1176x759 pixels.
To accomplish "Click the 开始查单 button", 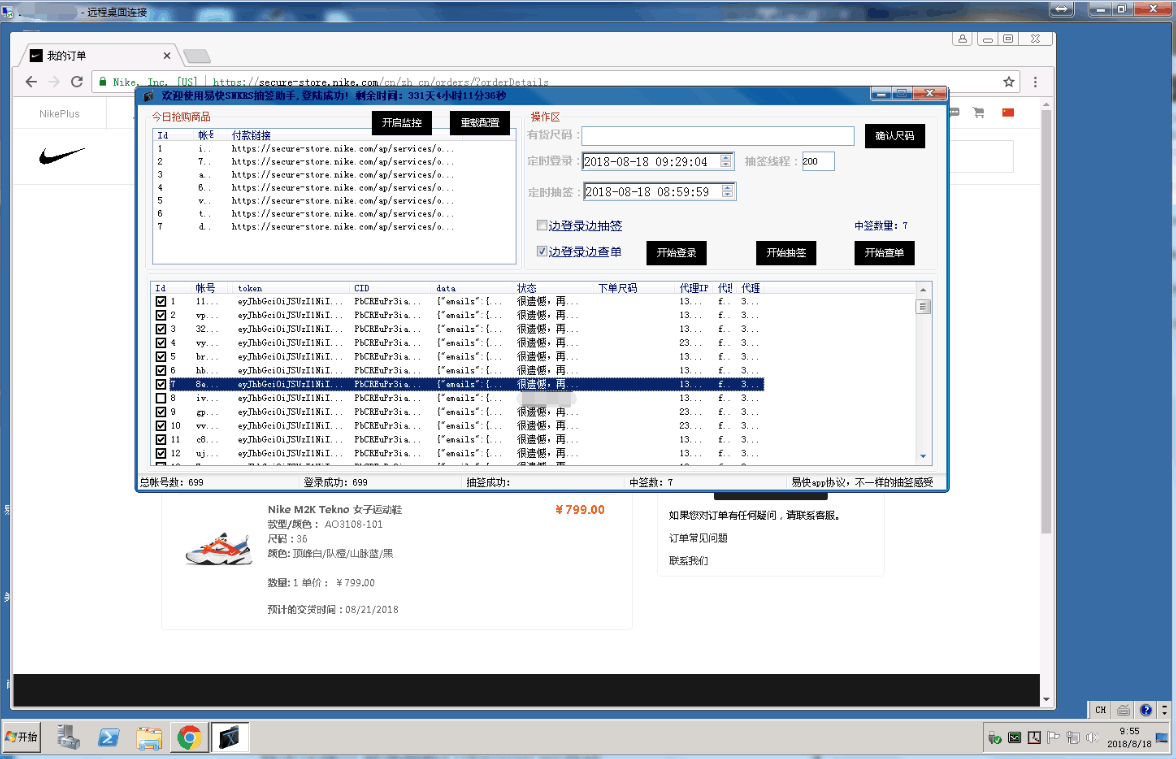I will pos(884,253).
